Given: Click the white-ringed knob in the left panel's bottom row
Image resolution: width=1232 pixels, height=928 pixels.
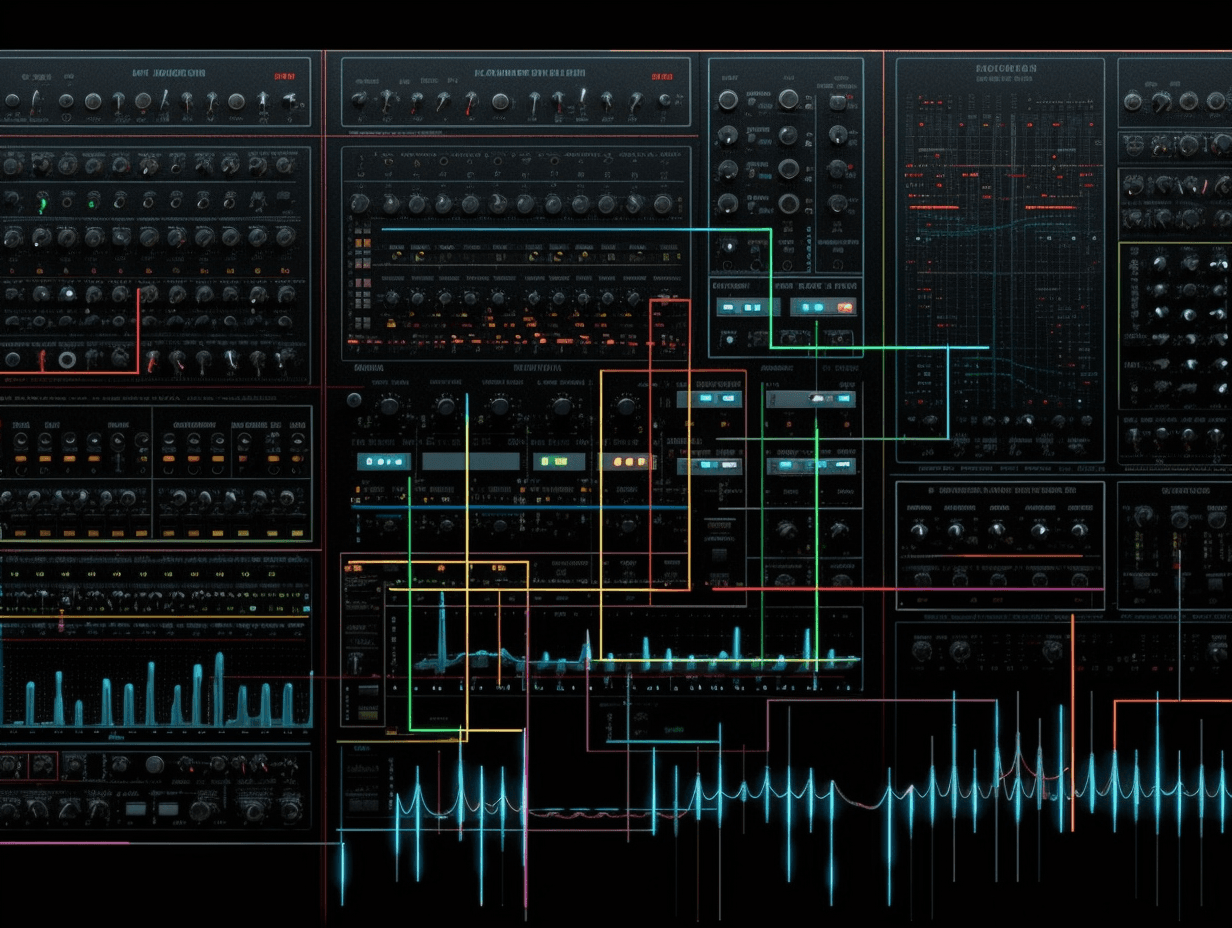Looking at the screenshot, I should [x=68, y=360].
